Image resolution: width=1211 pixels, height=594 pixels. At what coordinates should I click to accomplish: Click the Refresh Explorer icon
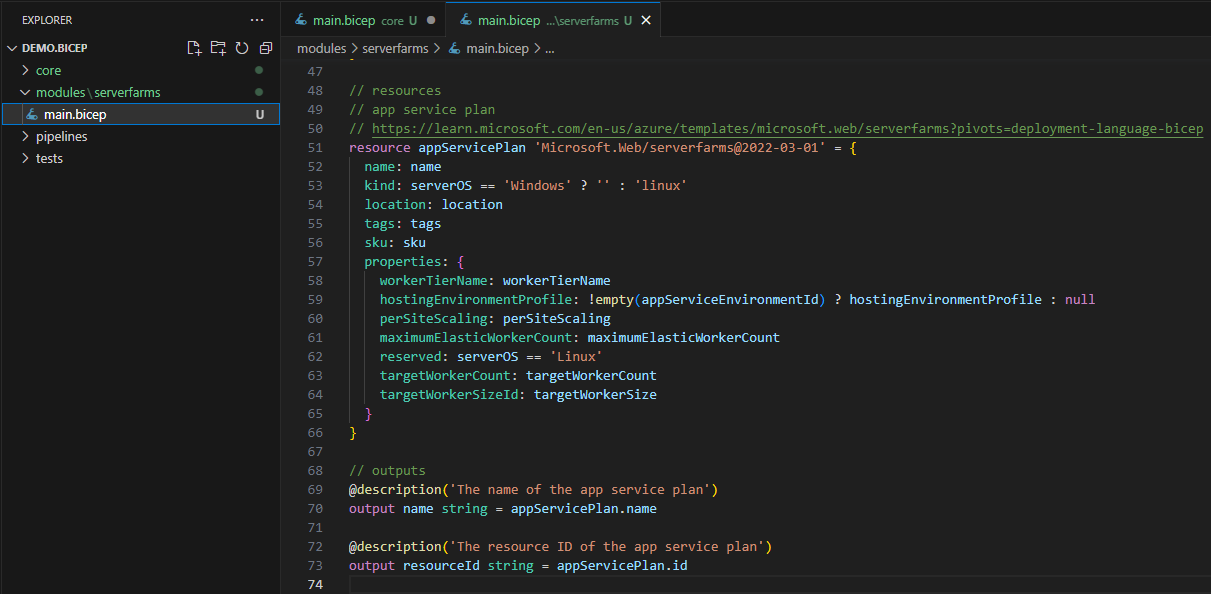(242, 47)
